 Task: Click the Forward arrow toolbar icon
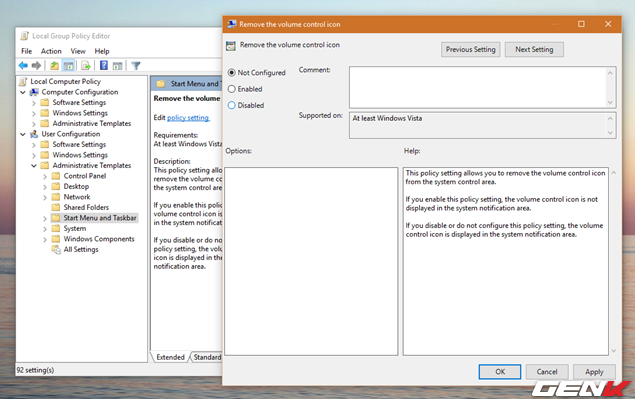click(x=36, y=65)
